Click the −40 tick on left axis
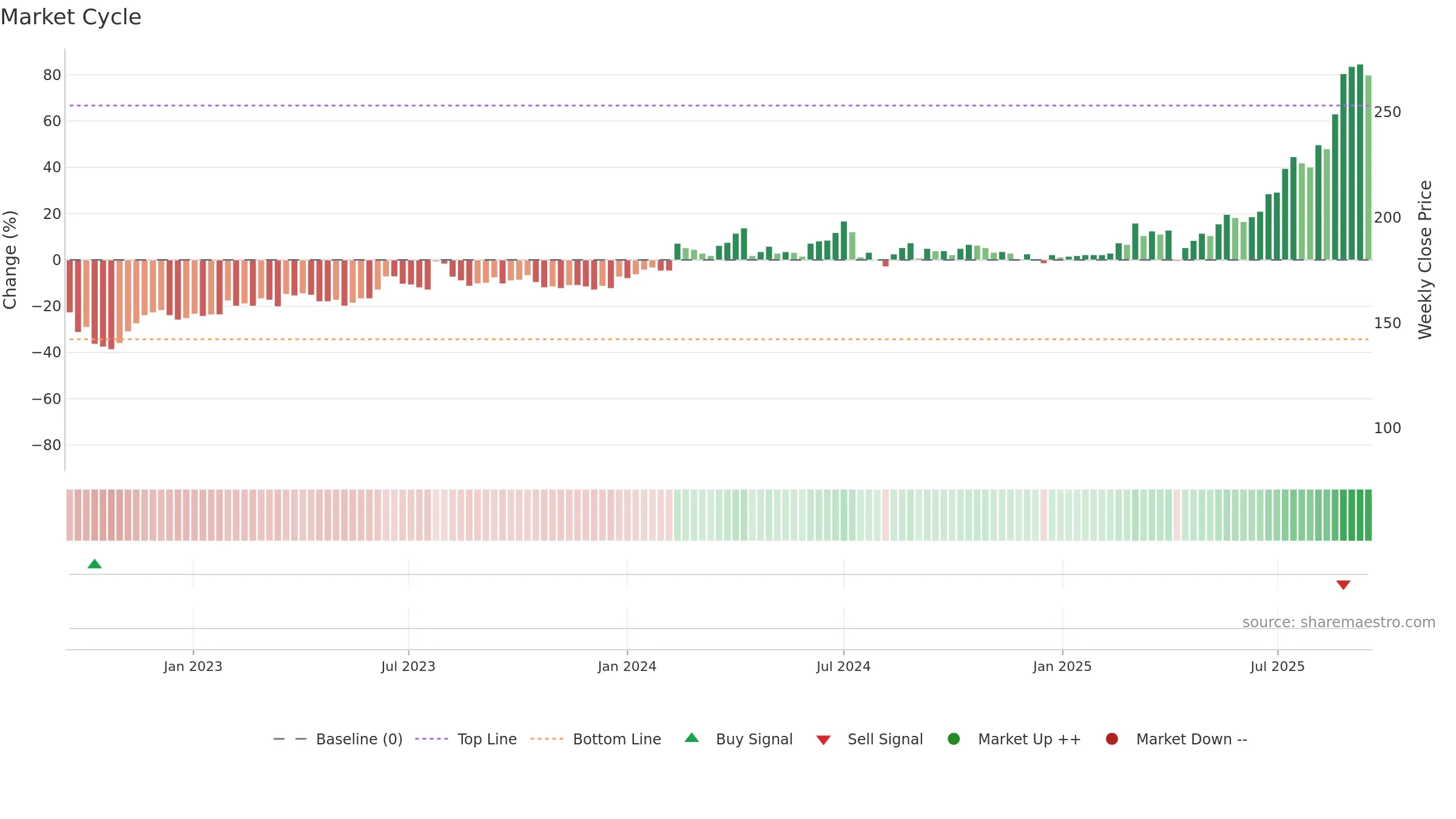Screen dimensions: 1456x819 click(47, 352)
